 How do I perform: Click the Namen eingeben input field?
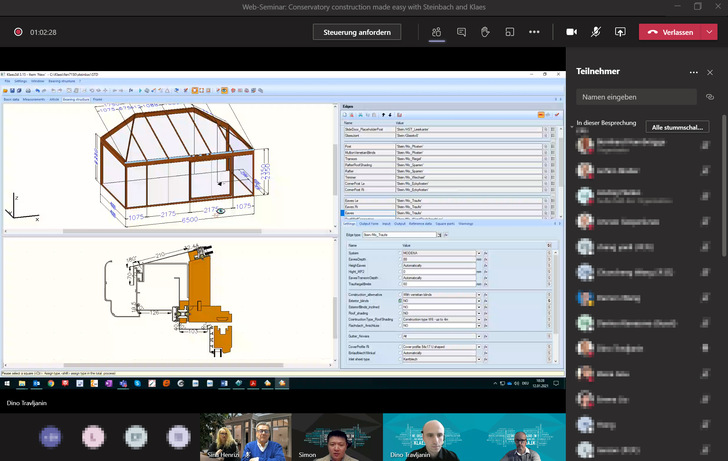tap(636, 97)
